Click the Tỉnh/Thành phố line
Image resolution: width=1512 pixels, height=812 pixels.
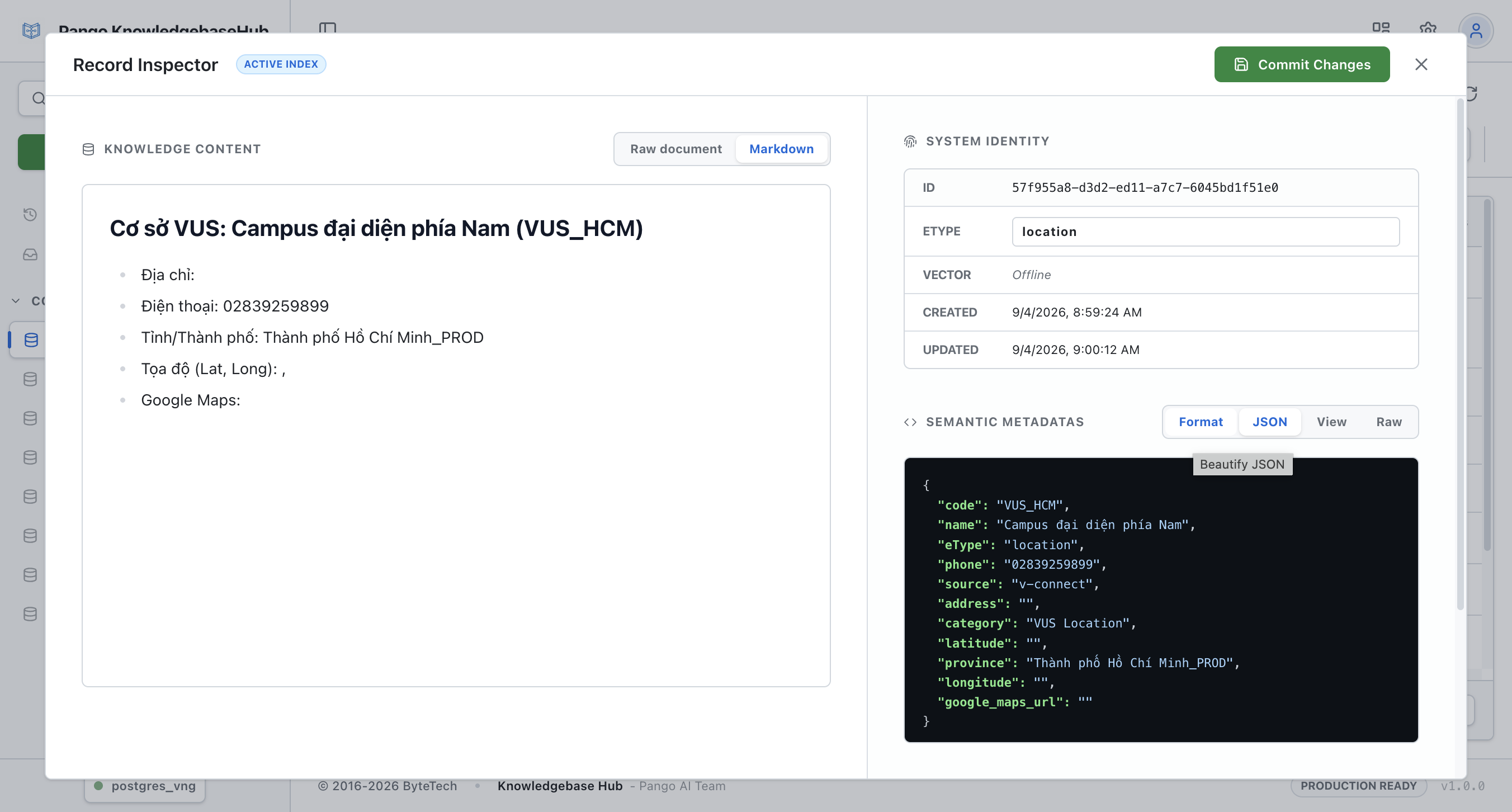point(311,337)
